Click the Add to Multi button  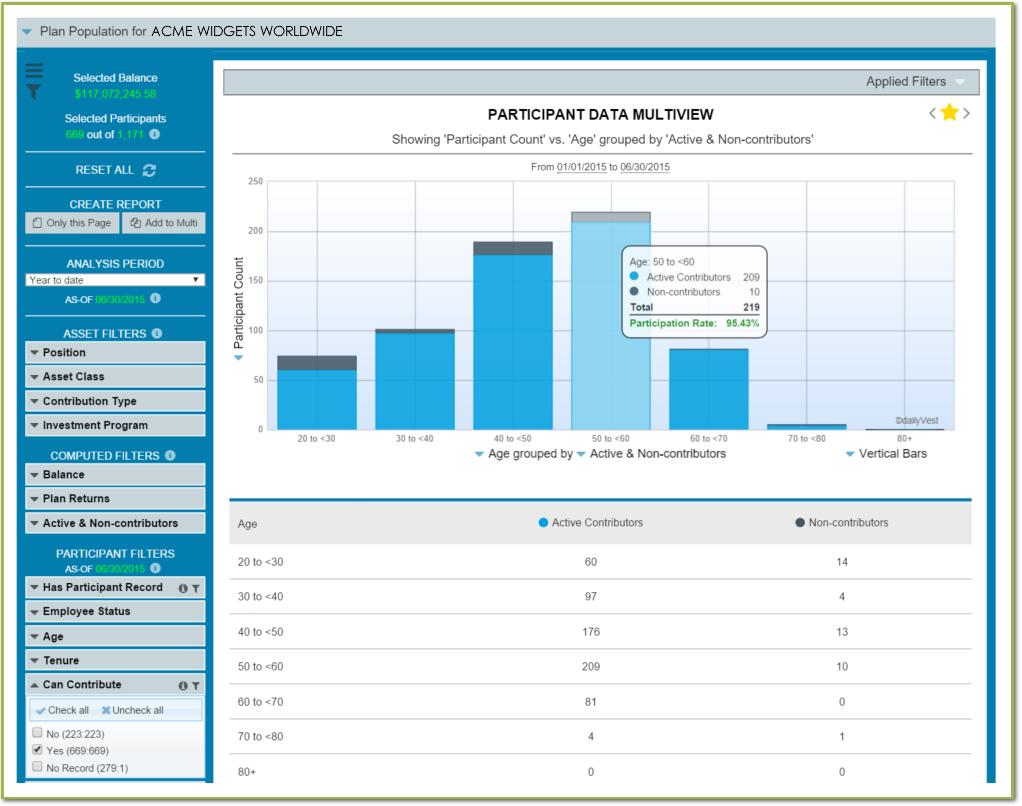click(163, 223)
